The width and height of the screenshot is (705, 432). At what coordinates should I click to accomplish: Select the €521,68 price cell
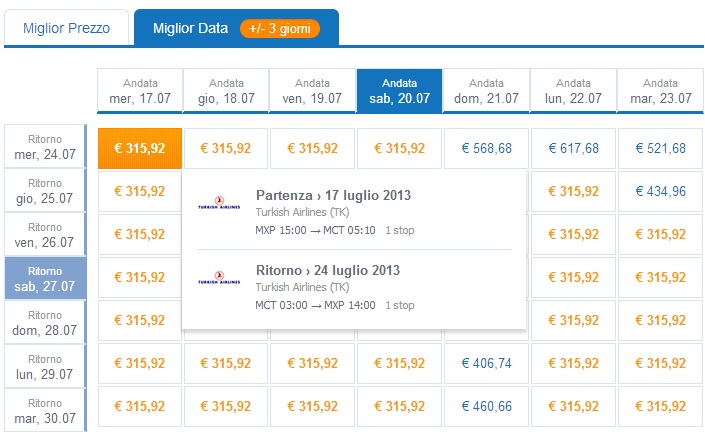[660, 148]
